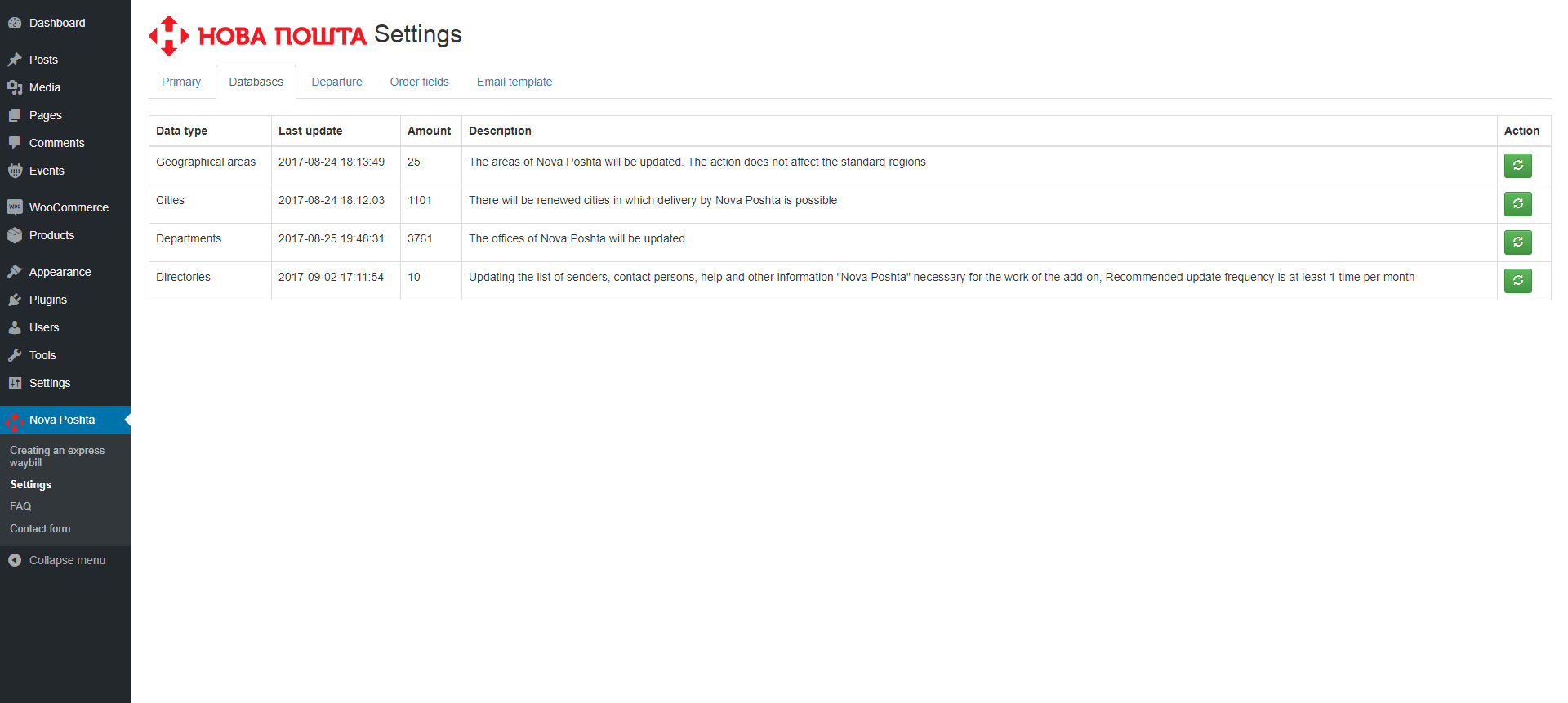Viewport: 1568px width, 703px height.
Task: Open the Appearance menu label
Action: point(60,272)
